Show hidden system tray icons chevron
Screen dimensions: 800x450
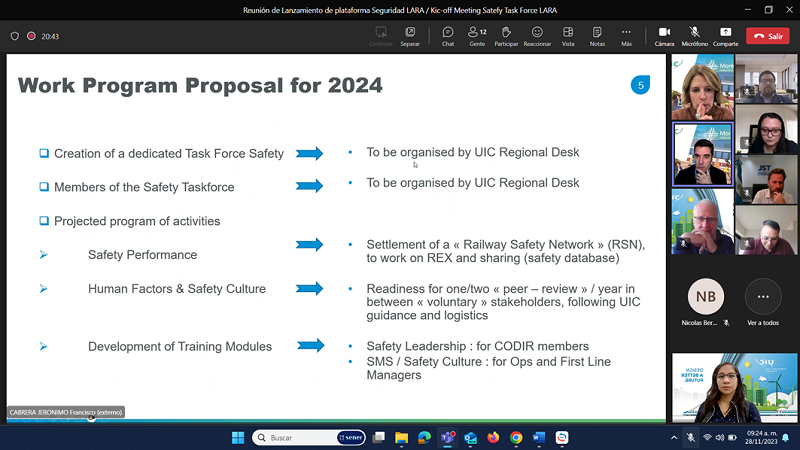pos(674,438)
